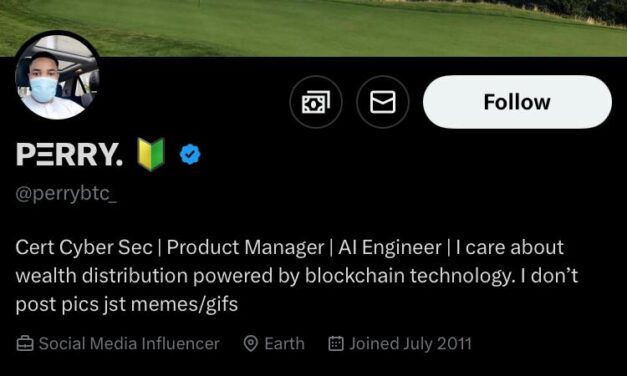View the green golf course header image

tap(314, 28)
